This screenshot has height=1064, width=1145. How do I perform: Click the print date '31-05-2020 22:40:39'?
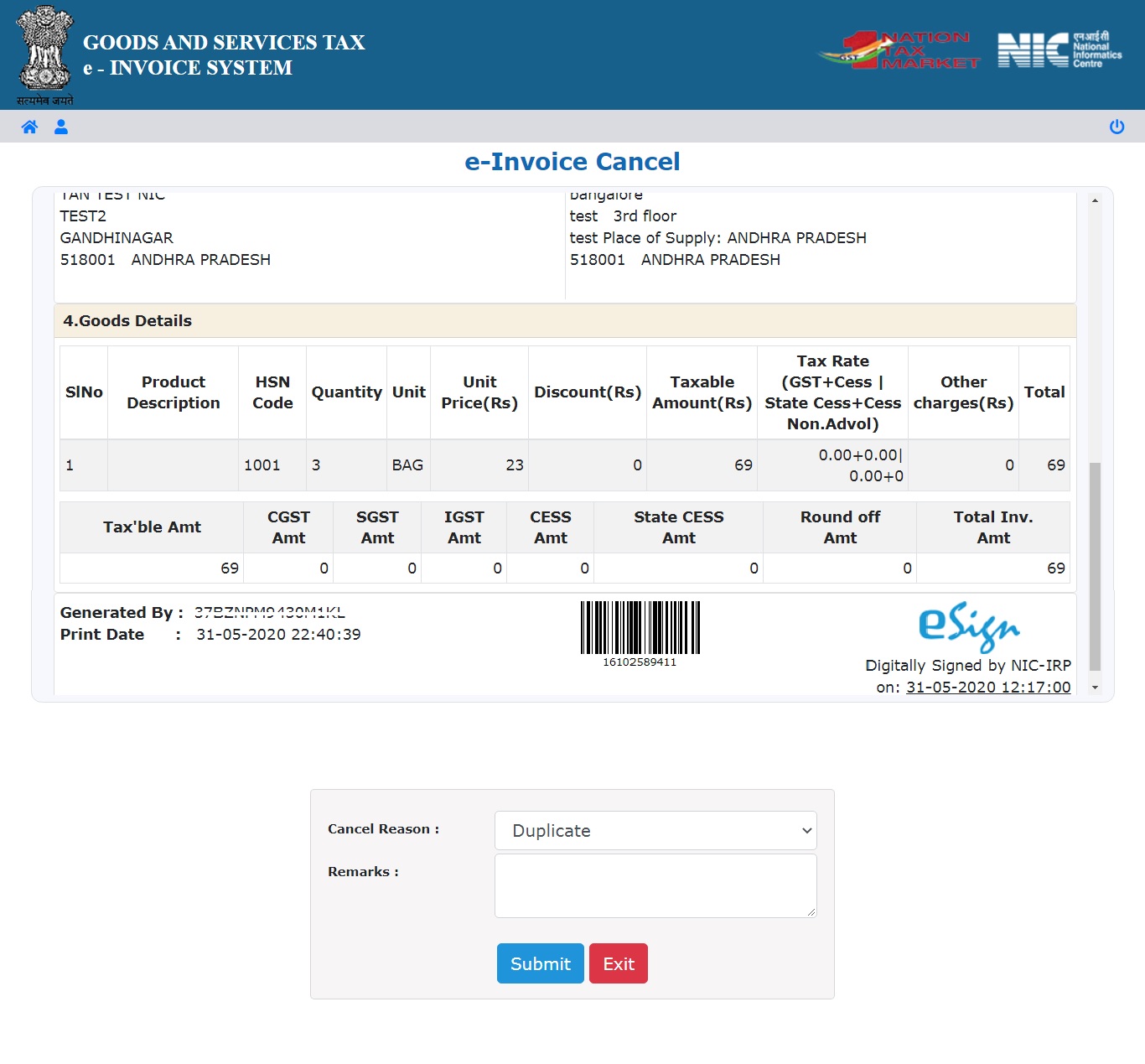coord(278,635)
